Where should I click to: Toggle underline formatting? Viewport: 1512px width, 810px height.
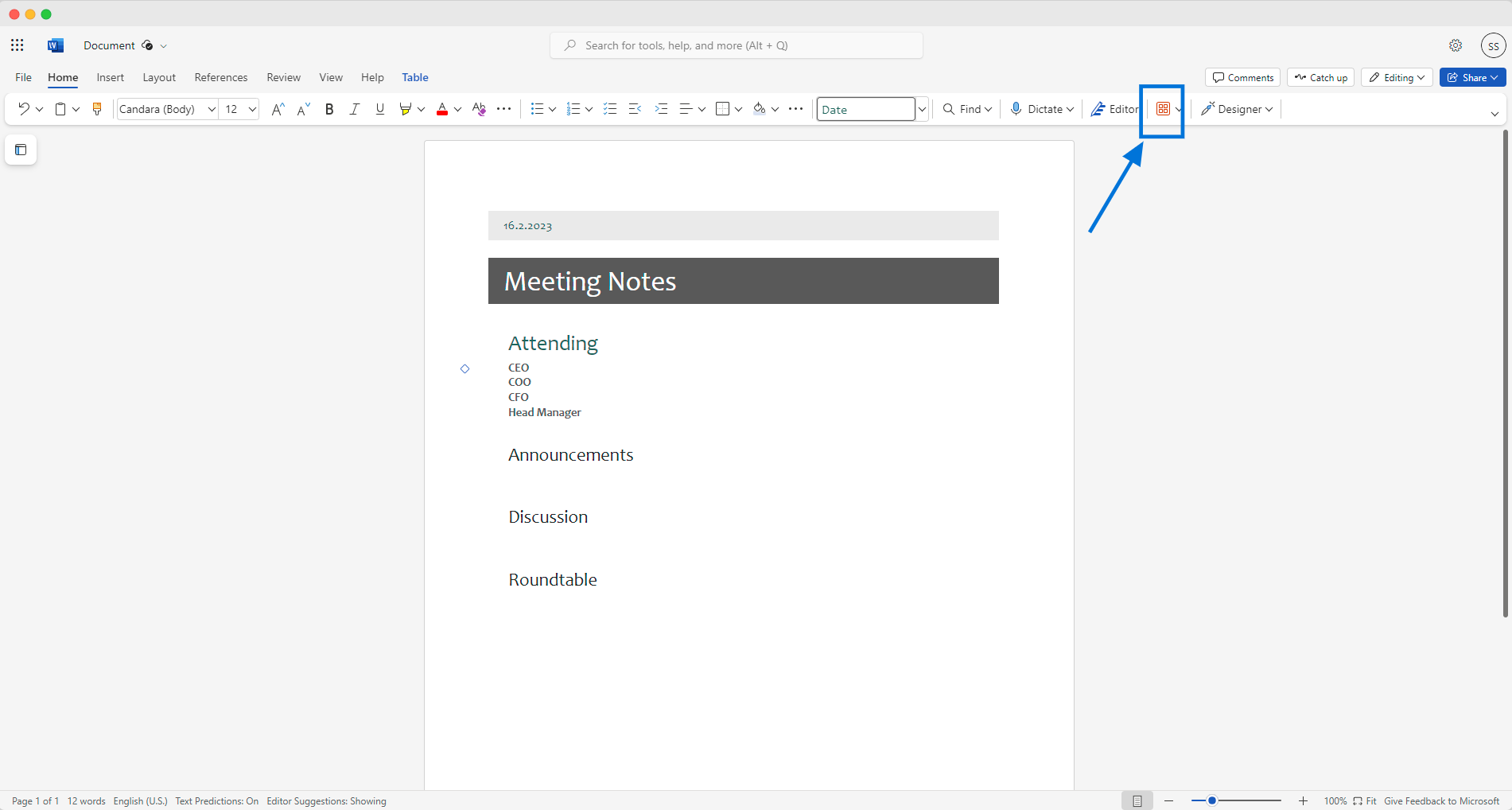coord(380,109)
